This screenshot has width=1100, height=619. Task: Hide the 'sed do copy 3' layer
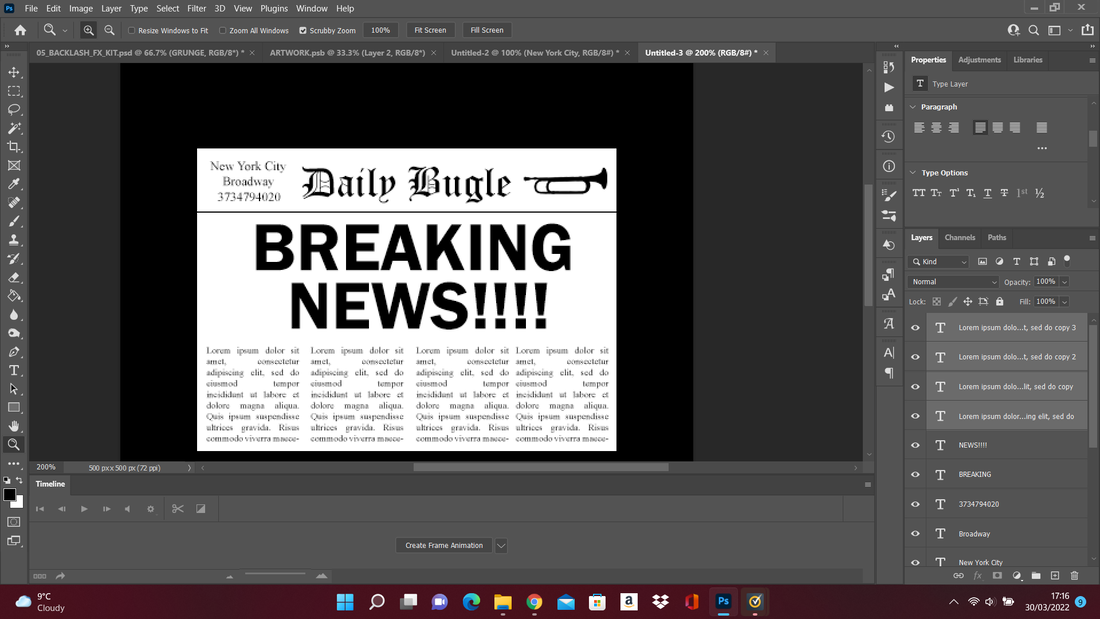(x=915, y=328)
